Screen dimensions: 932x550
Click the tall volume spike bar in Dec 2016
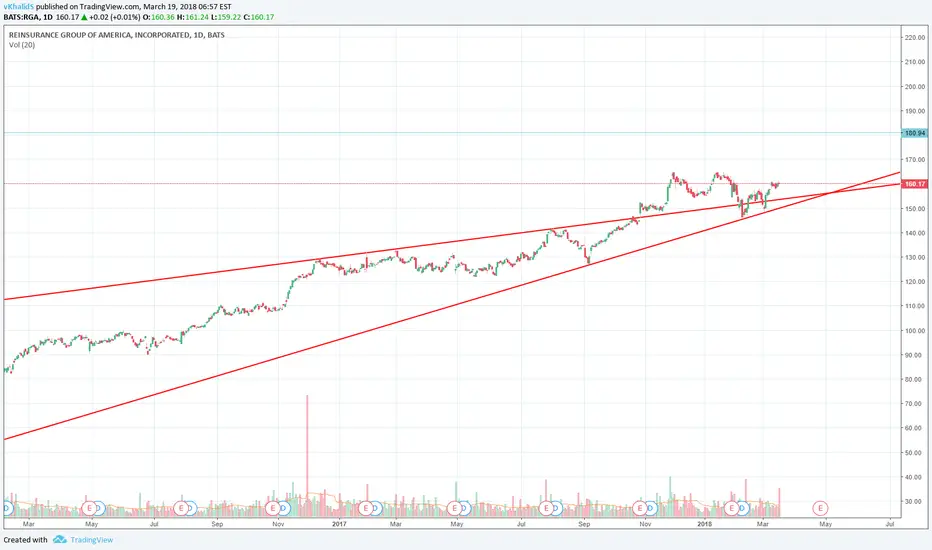coord(307,455)
